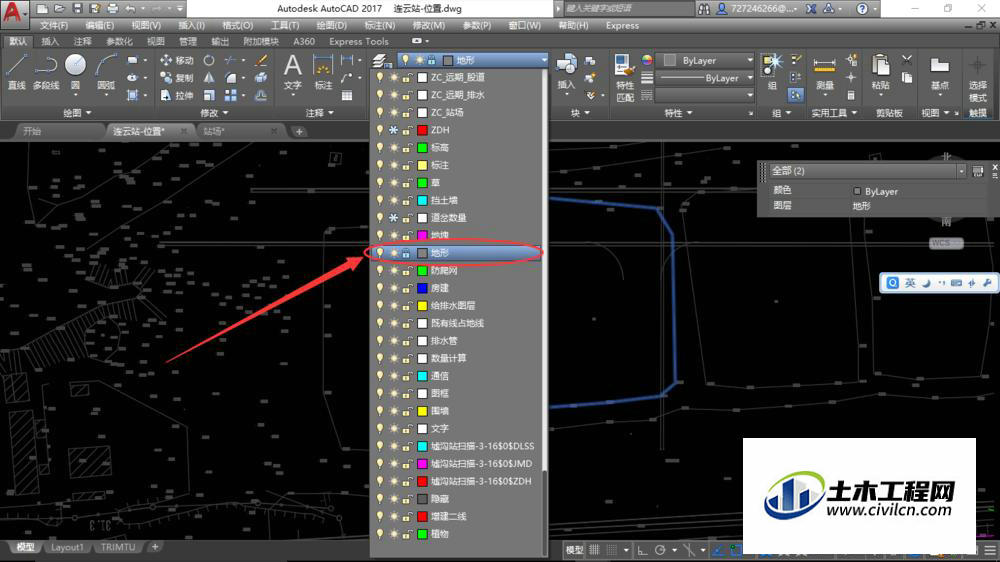Switch to the 管理 ribbon tab
1000x562 pixels.
(188, 41)
